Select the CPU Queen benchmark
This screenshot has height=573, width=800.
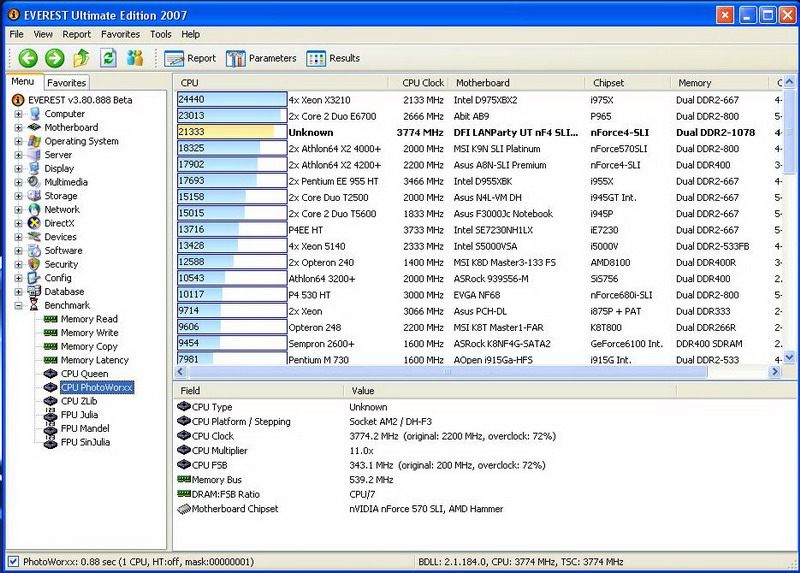pos(84,373)
